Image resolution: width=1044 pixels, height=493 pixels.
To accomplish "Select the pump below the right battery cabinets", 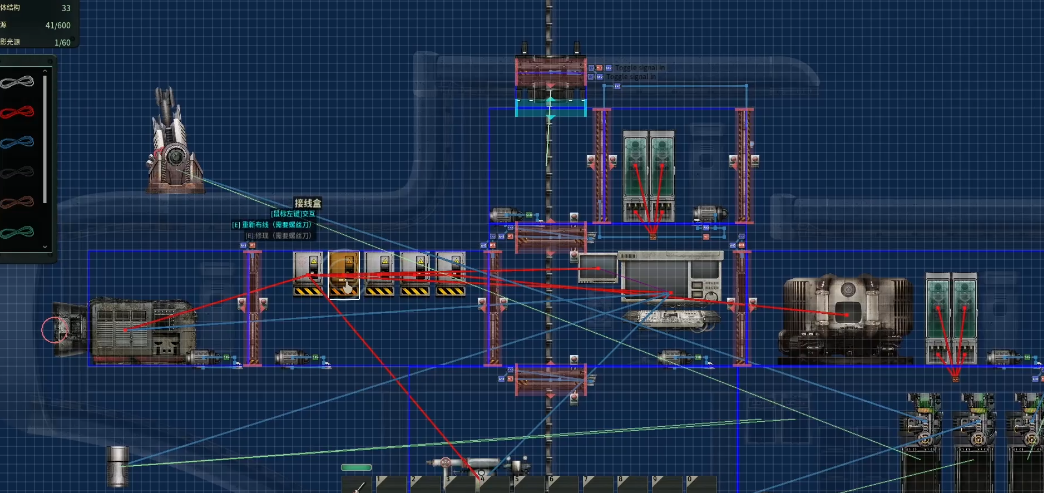I will 1004,358.
